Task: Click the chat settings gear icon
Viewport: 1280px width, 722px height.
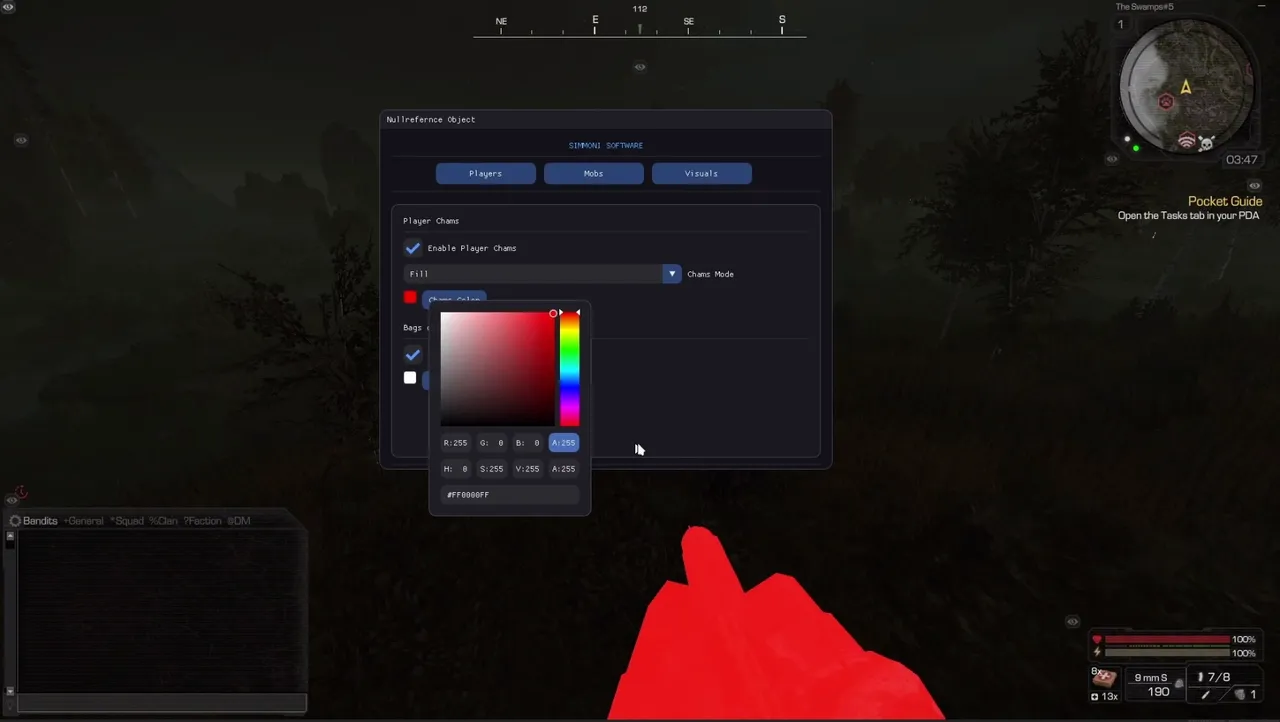Action: [15, 521]
